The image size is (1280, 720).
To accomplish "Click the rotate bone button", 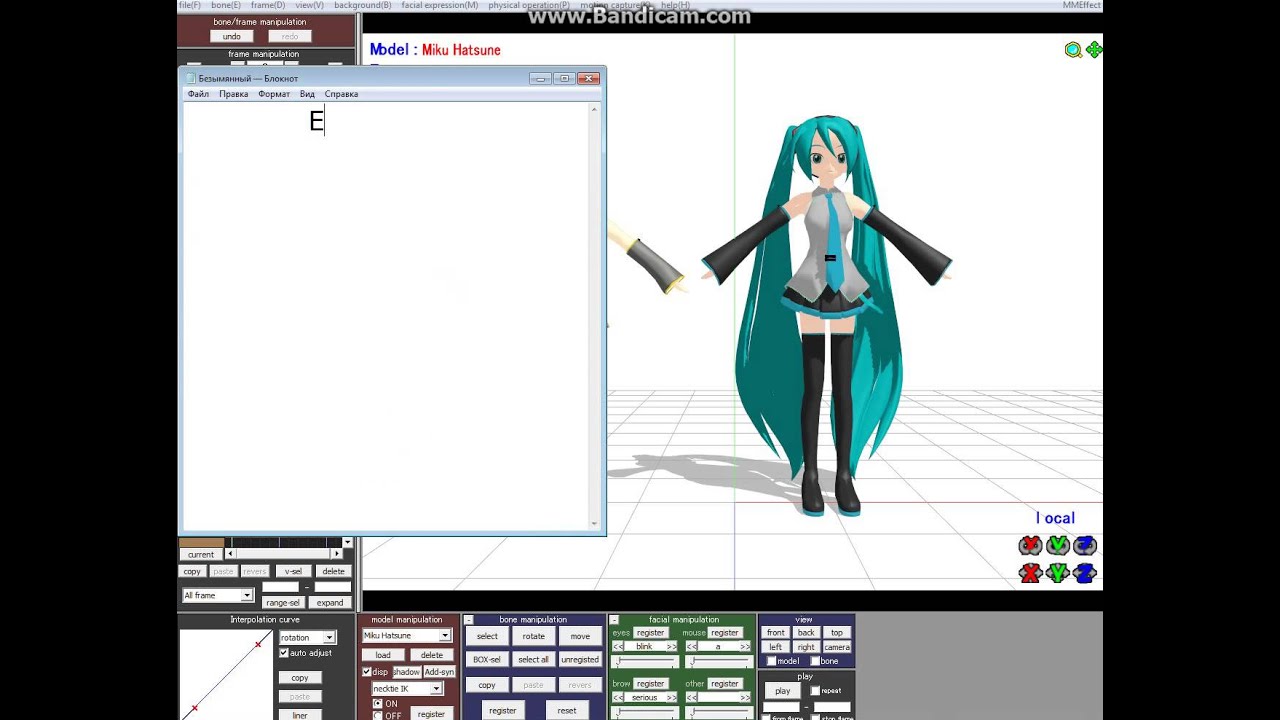I will tap(534, 636).
